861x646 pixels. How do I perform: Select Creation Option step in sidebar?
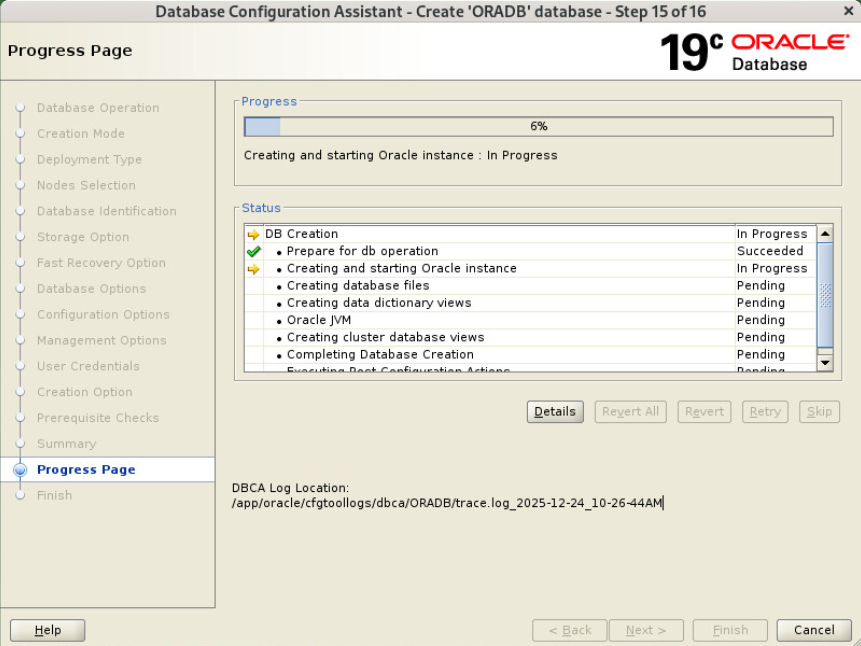(x=85, y=392)
